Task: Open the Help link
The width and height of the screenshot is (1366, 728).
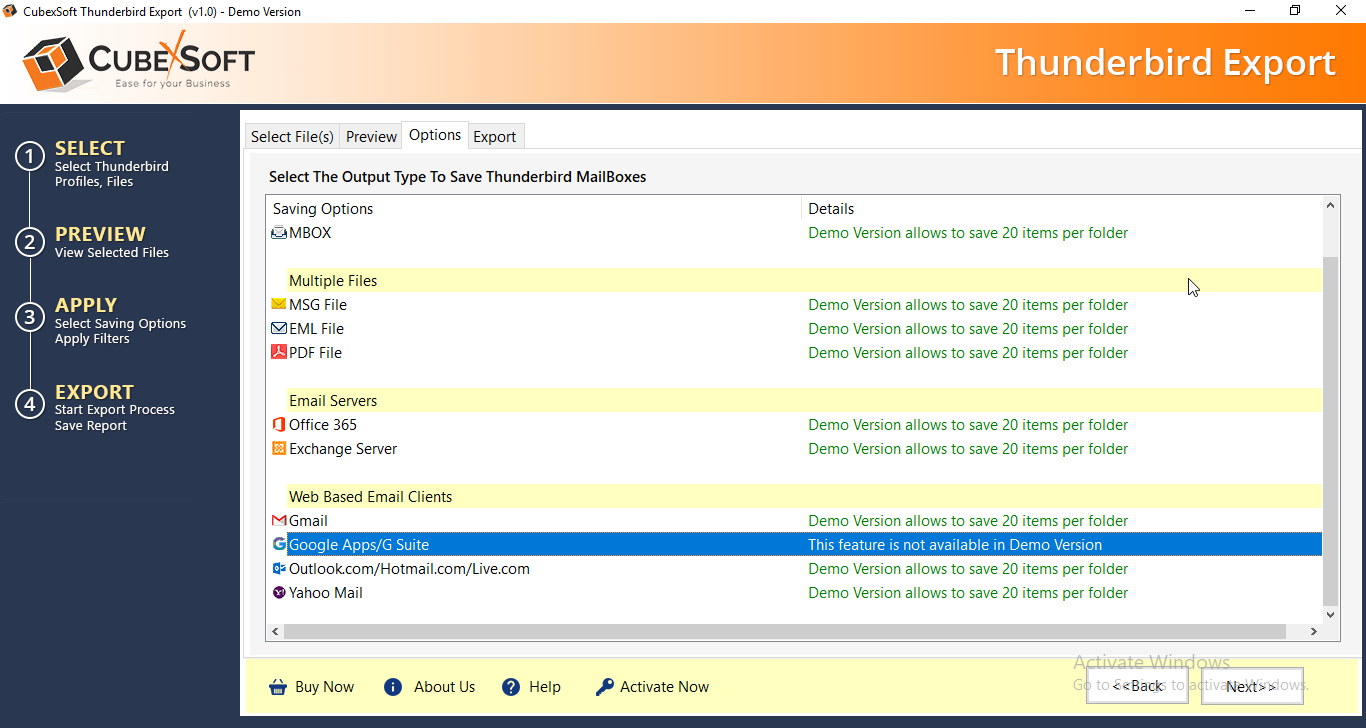Action: click(545, 687)
